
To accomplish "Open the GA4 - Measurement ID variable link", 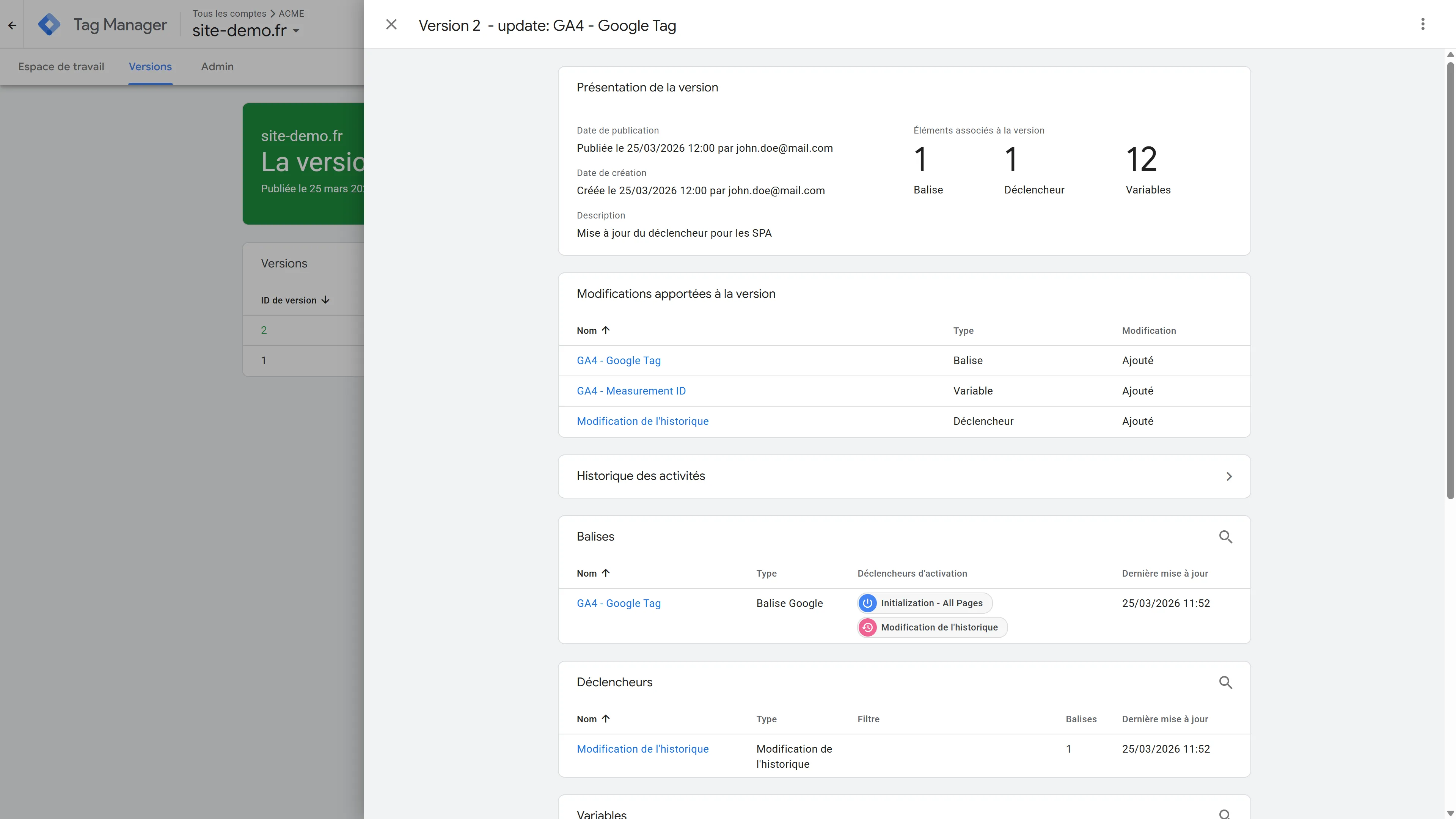I will [x=631, y=391].
